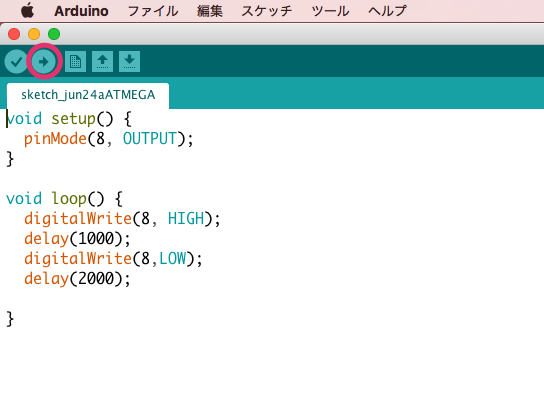544x417 pixels.
Task: Click the delay(2000) line
Action: coord(77,279)
